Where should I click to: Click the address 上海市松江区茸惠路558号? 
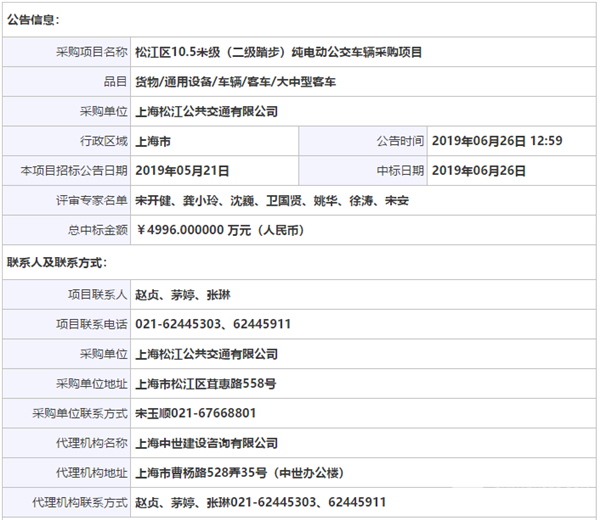205,383
